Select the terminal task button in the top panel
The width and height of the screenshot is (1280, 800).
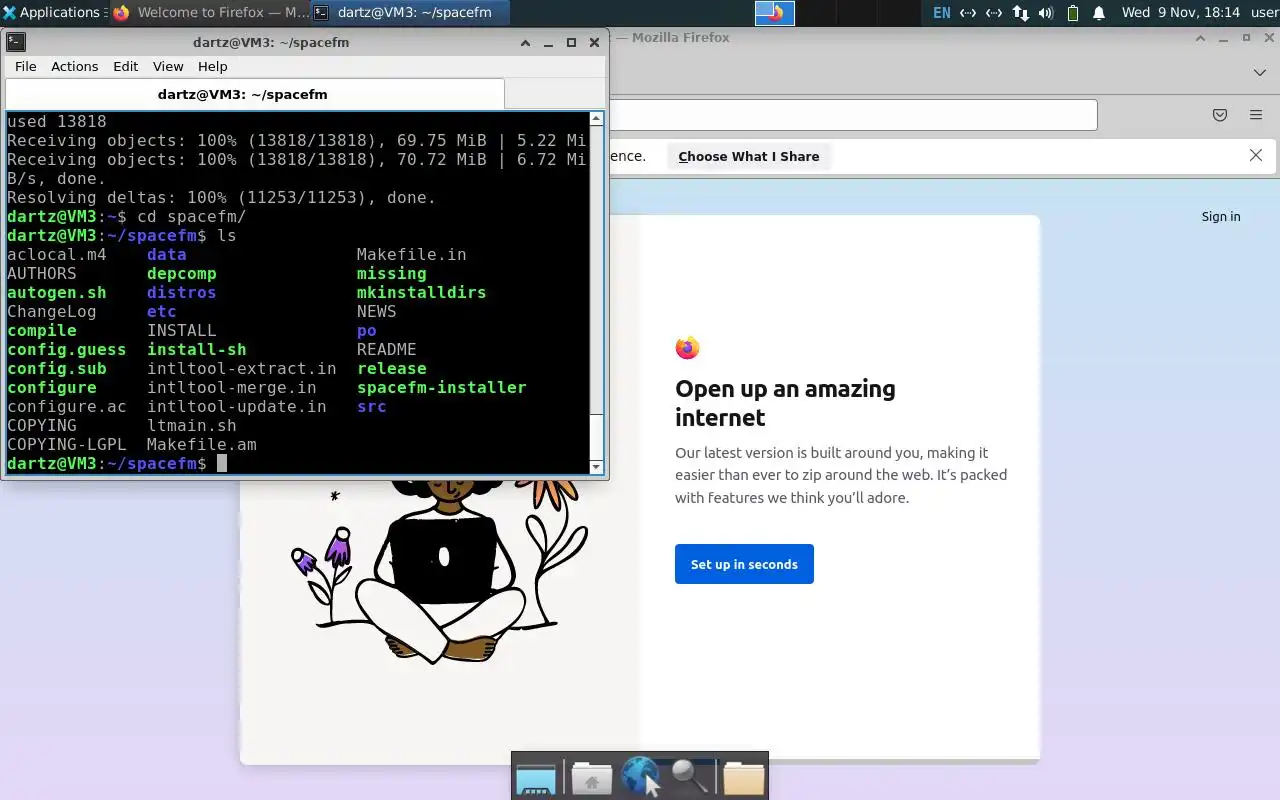tap(410, 13)
